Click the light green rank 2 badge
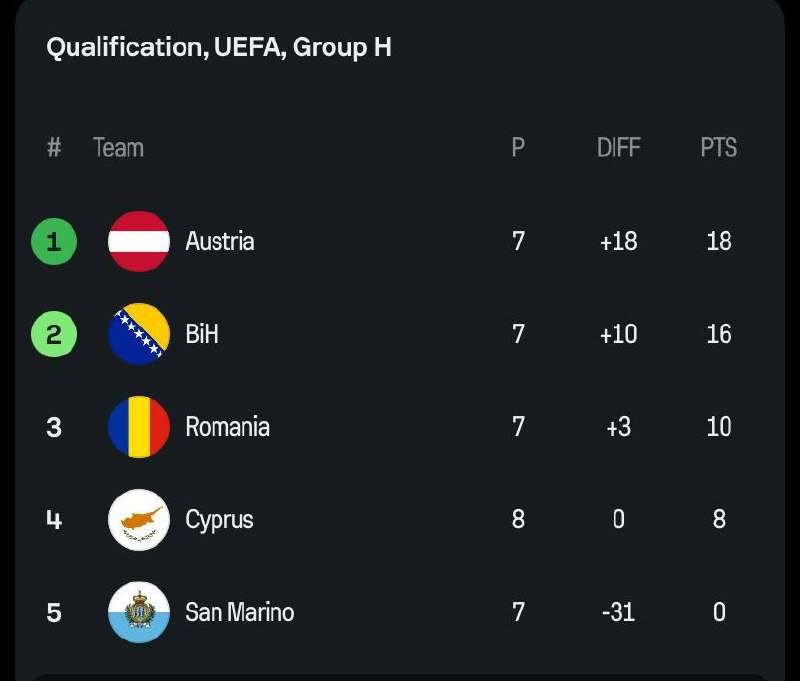 pyautogui.click(x=54, y=334)
